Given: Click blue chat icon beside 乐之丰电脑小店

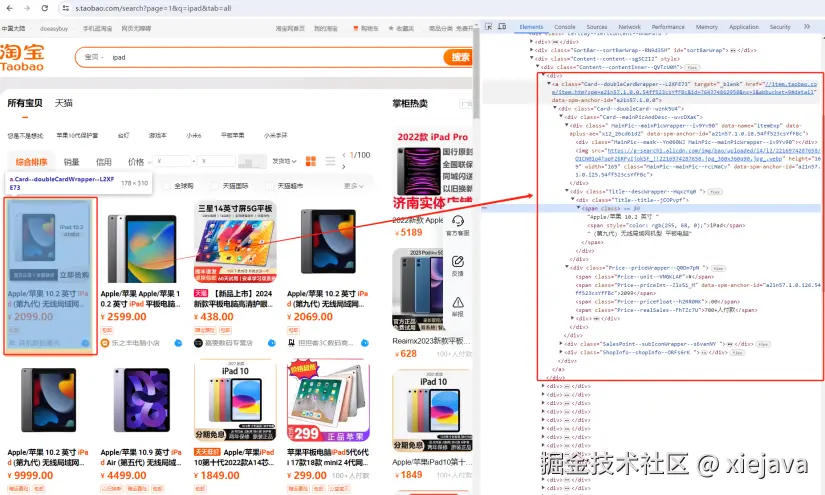Looking at the screenshot, I should point(178,343).
